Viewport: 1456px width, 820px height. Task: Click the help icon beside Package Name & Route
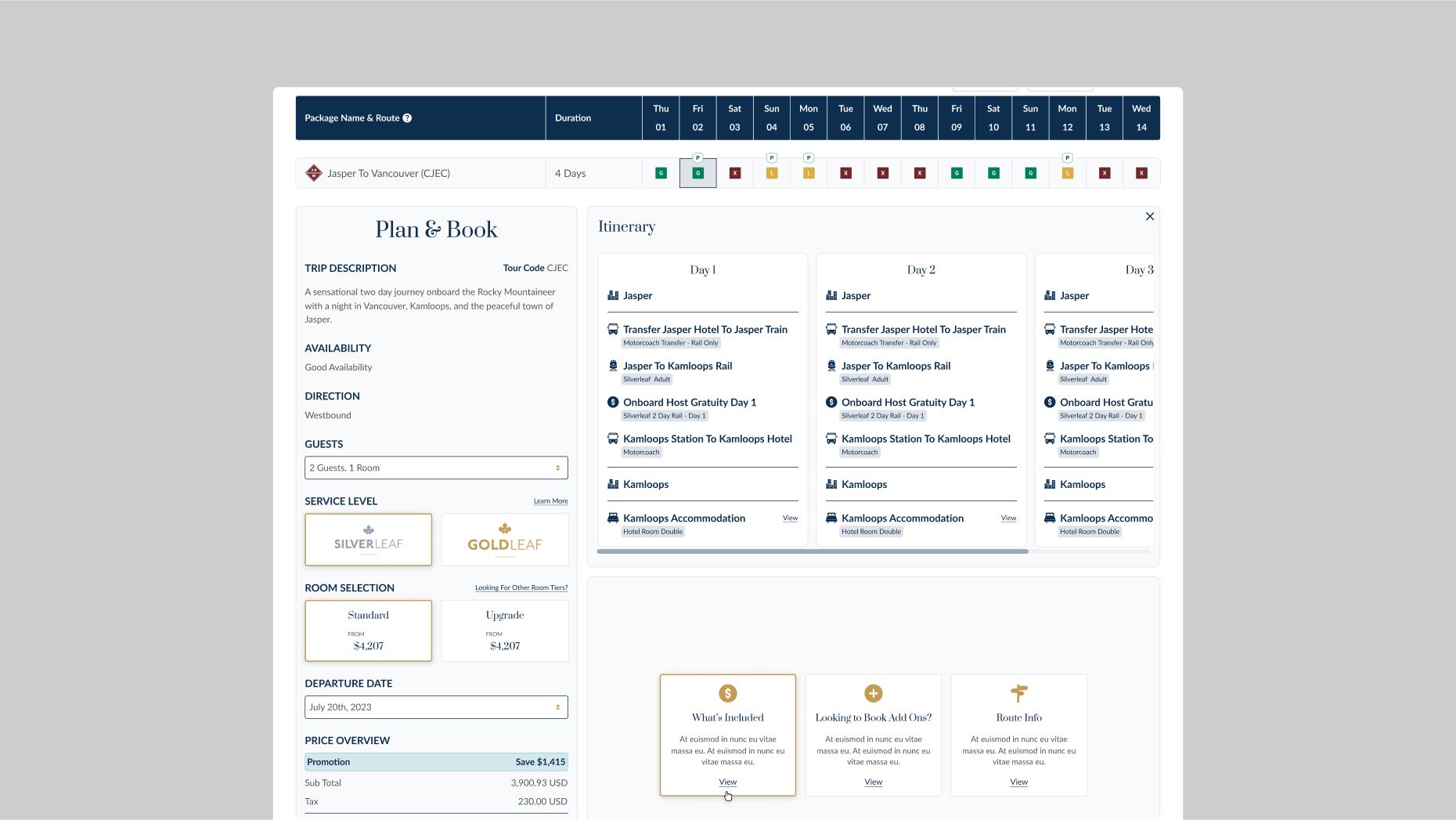[x=407, y=118]
